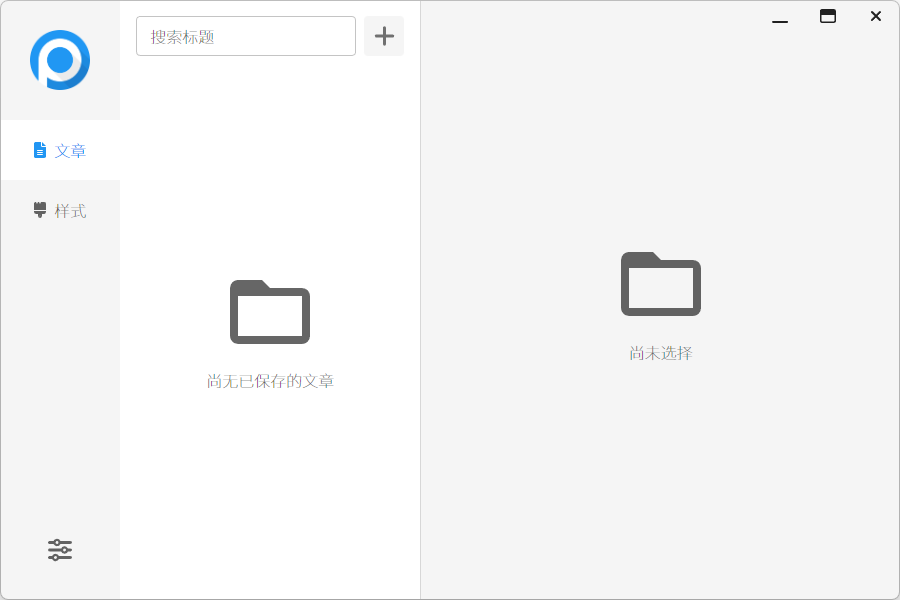Switch to the 样式 tab
This screenshot has width=900, height=600.
[70, 210]
